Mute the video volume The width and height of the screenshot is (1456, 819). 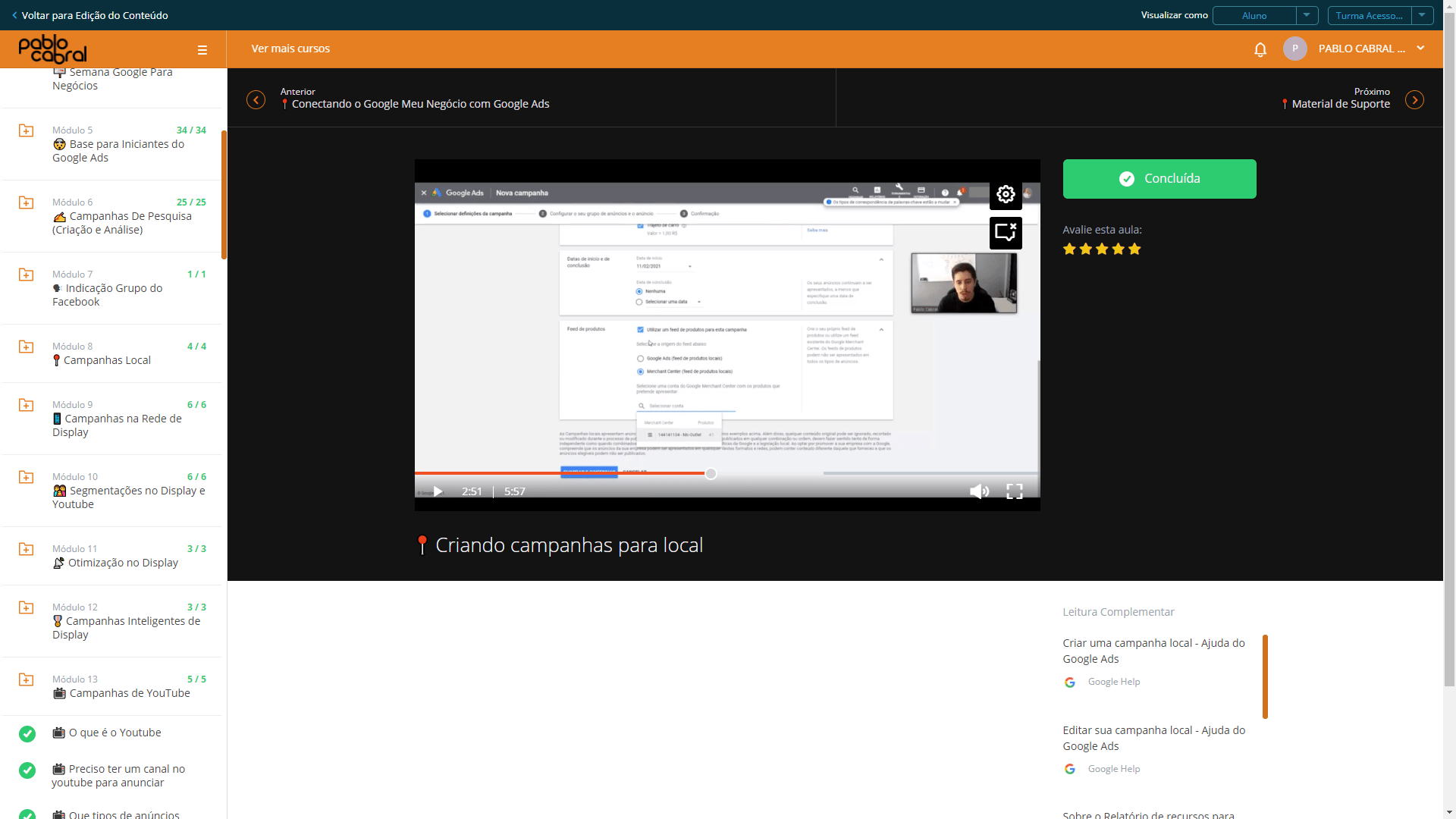[x=979, y=491]
